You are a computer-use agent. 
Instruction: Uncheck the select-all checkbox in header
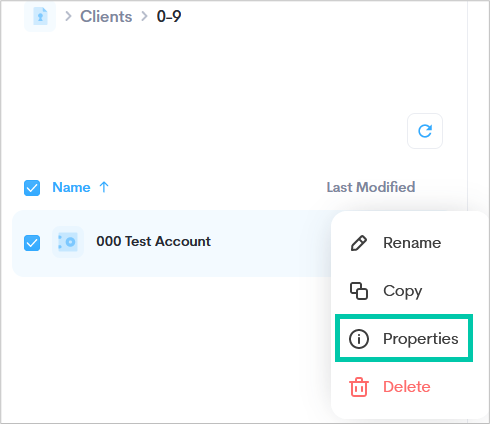[x=32, y=188]
